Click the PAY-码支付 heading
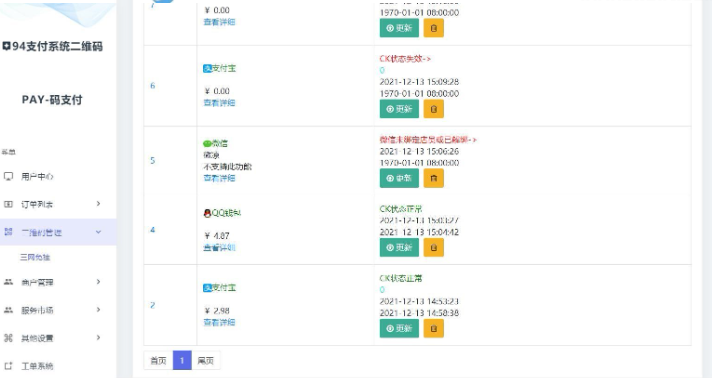 click(52, 100)
